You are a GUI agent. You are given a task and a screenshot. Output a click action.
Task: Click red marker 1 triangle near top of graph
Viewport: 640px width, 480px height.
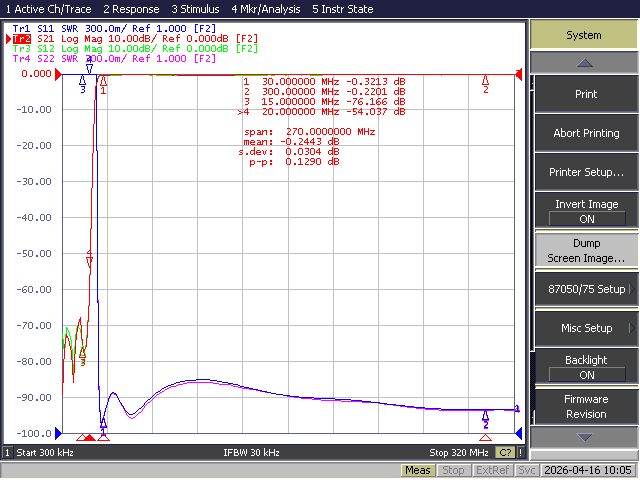click(x=103, y=80)
